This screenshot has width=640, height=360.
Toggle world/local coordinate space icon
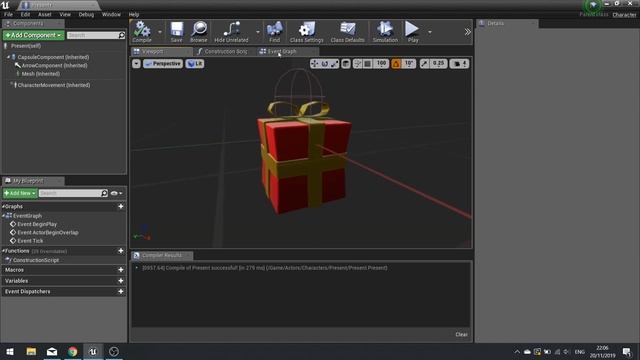[x=346, y=64]
